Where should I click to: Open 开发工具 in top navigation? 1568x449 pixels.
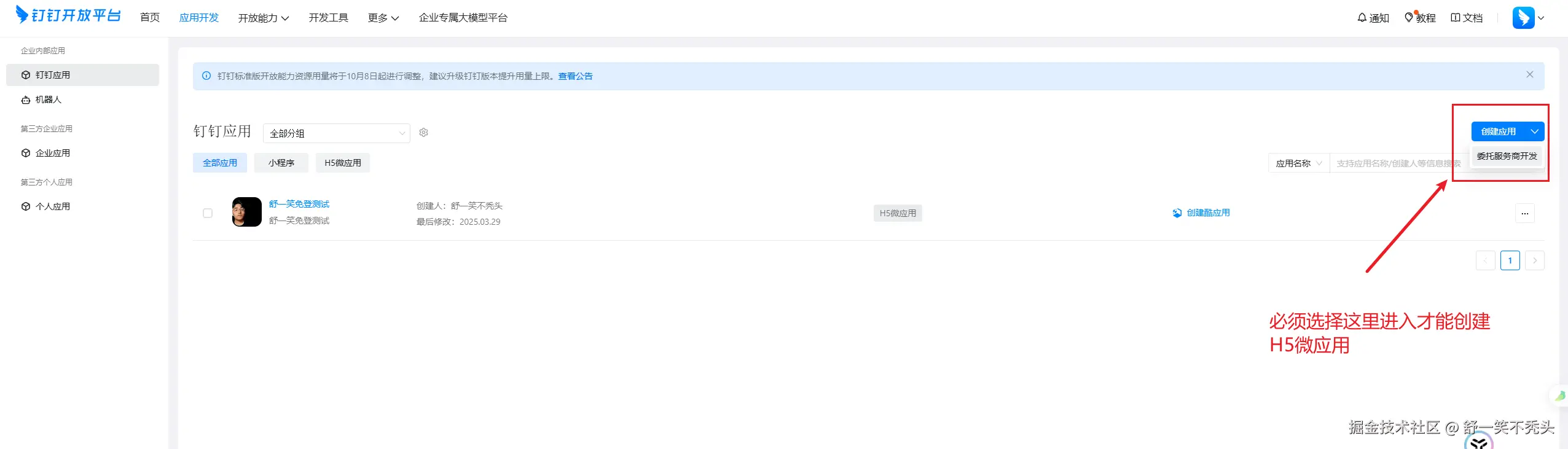(328, 18)
